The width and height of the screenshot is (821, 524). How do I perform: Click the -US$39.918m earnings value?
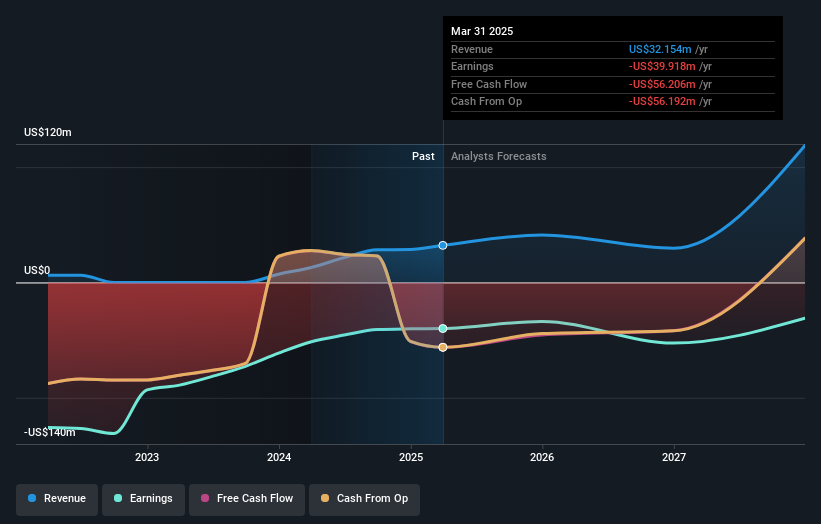(662, 66)
